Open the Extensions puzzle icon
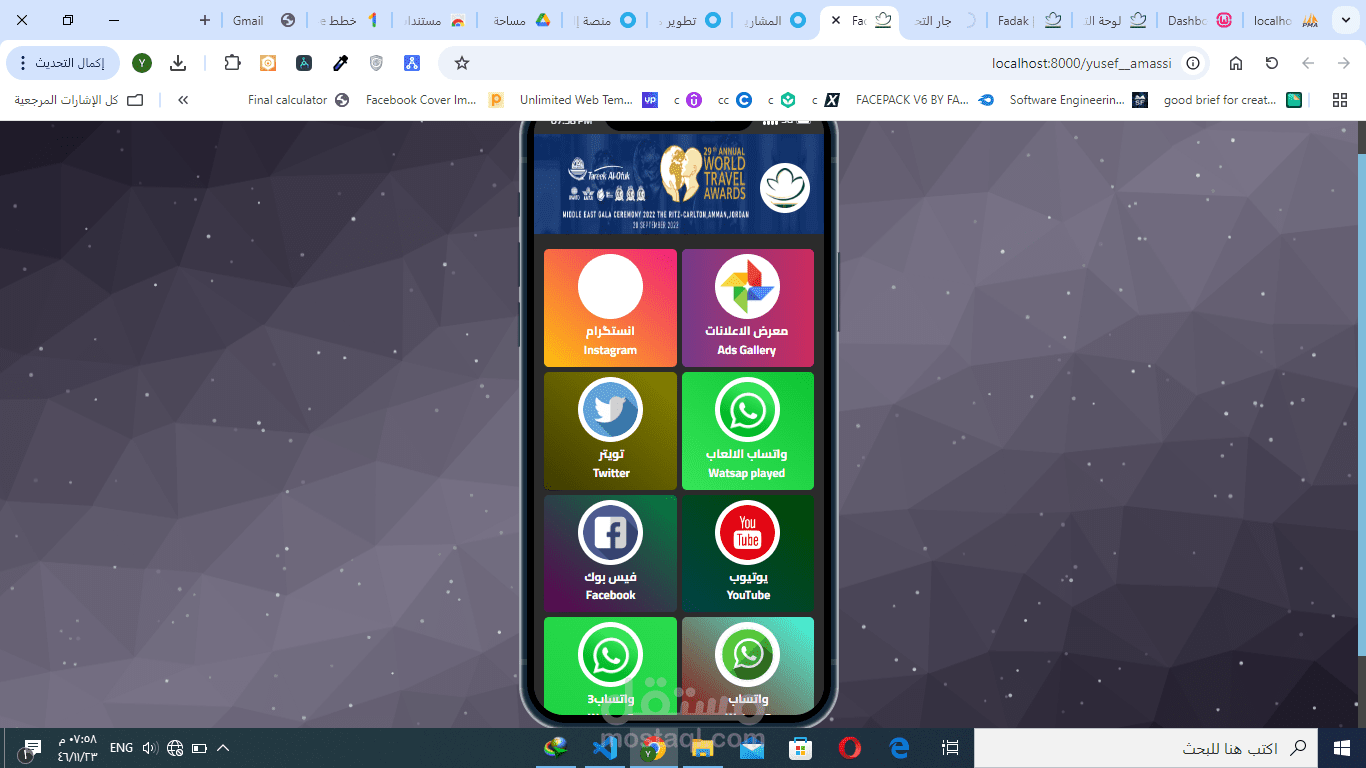Image resolution: width=1366 pixels, height=768 pixels. coord(232,63)
